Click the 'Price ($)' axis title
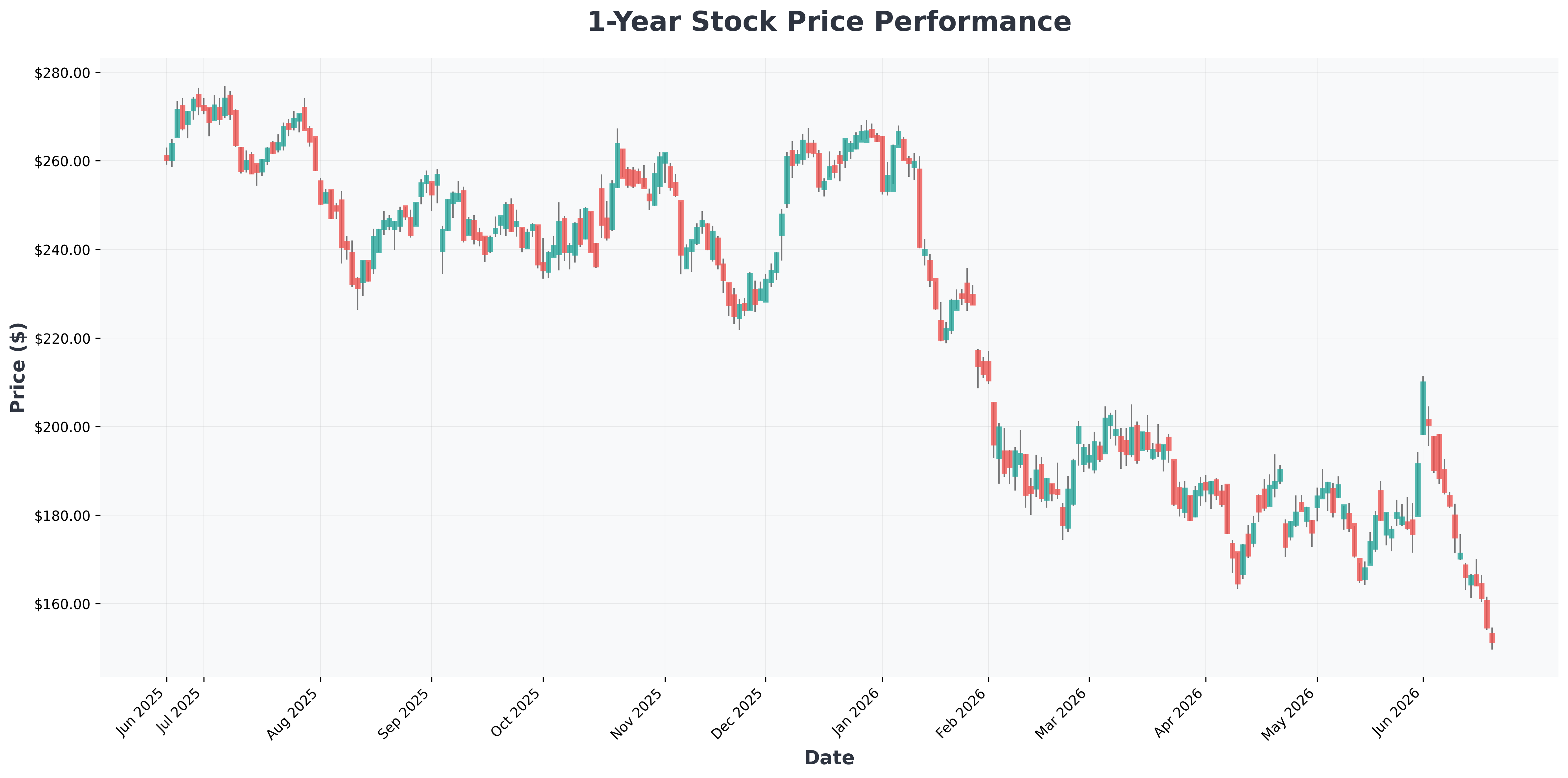Viewport: 1568px width, 778px height. coord(18,367)
